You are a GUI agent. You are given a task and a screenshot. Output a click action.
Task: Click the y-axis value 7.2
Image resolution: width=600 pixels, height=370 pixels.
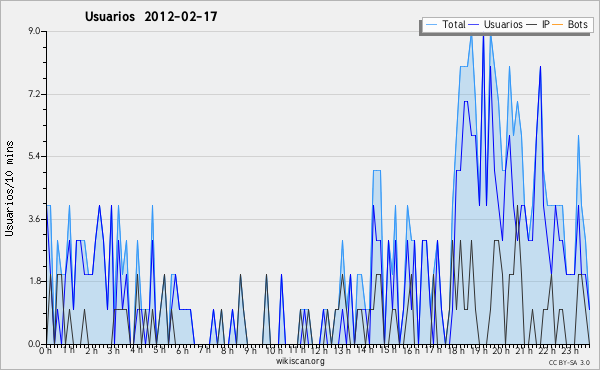(34, 94)
